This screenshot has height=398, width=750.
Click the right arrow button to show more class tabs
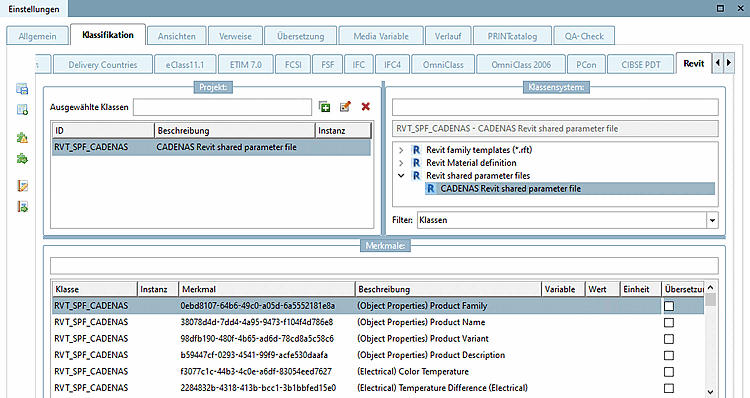tap(728, 63)
